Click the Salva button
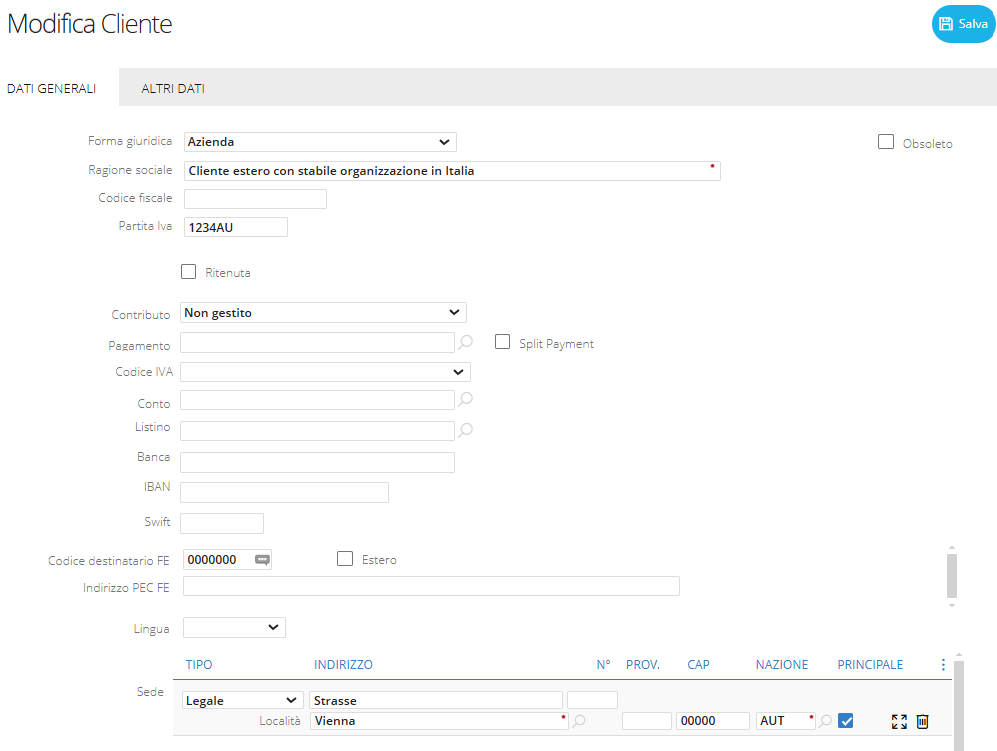Screen dimensions: 997x751 [963, 24]
